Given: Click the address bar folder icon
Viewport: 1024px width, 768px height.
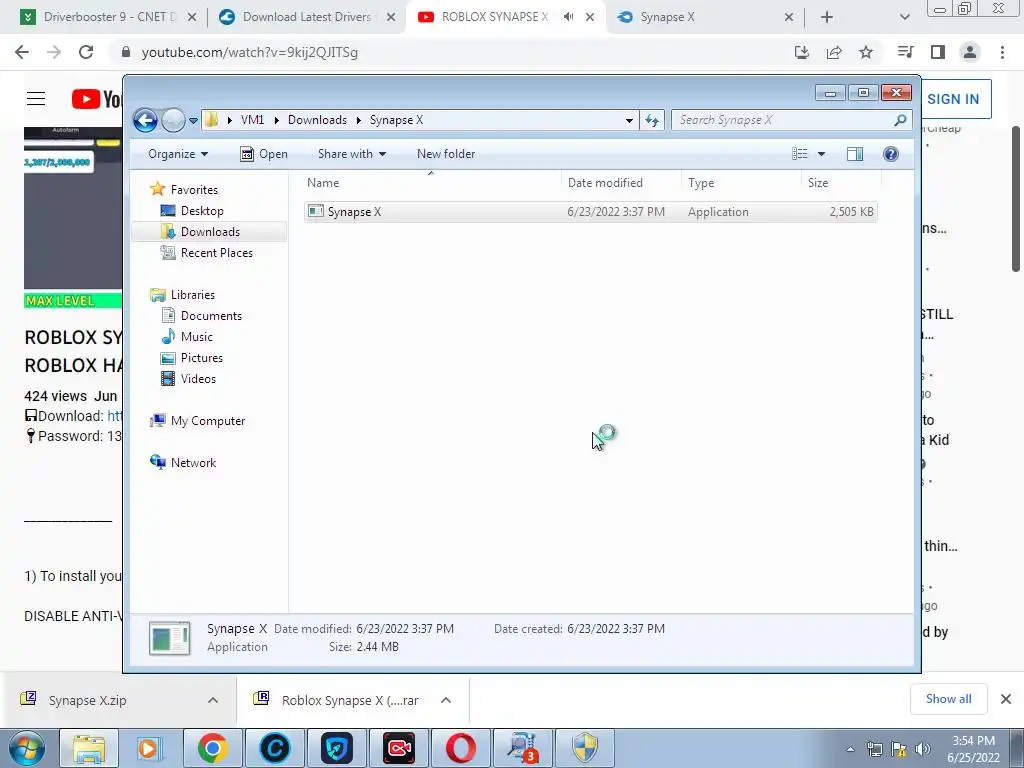Looking at the screenshot, I should coord(211,120).
